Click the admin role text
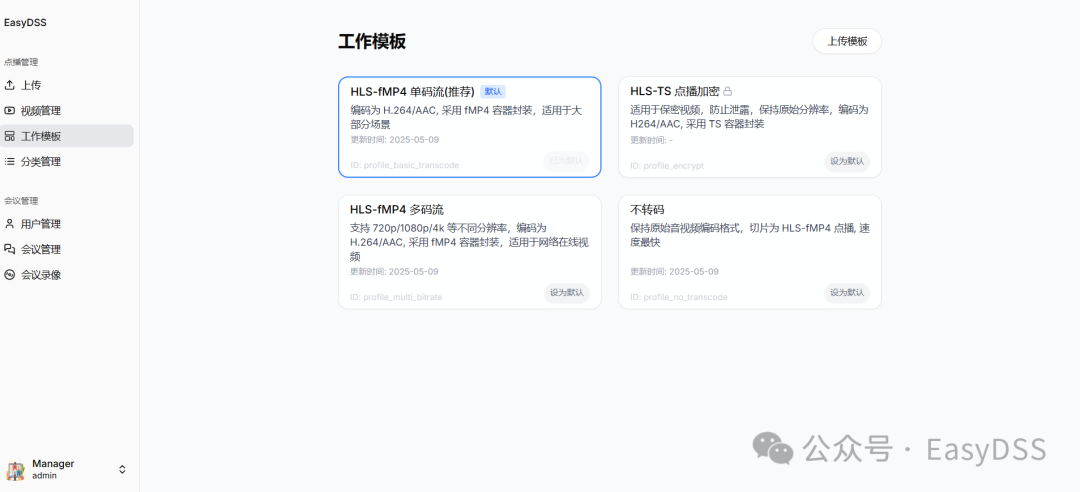Image resolution: width=1080 pixels, height=492 pixels. [x=44, y=475]
